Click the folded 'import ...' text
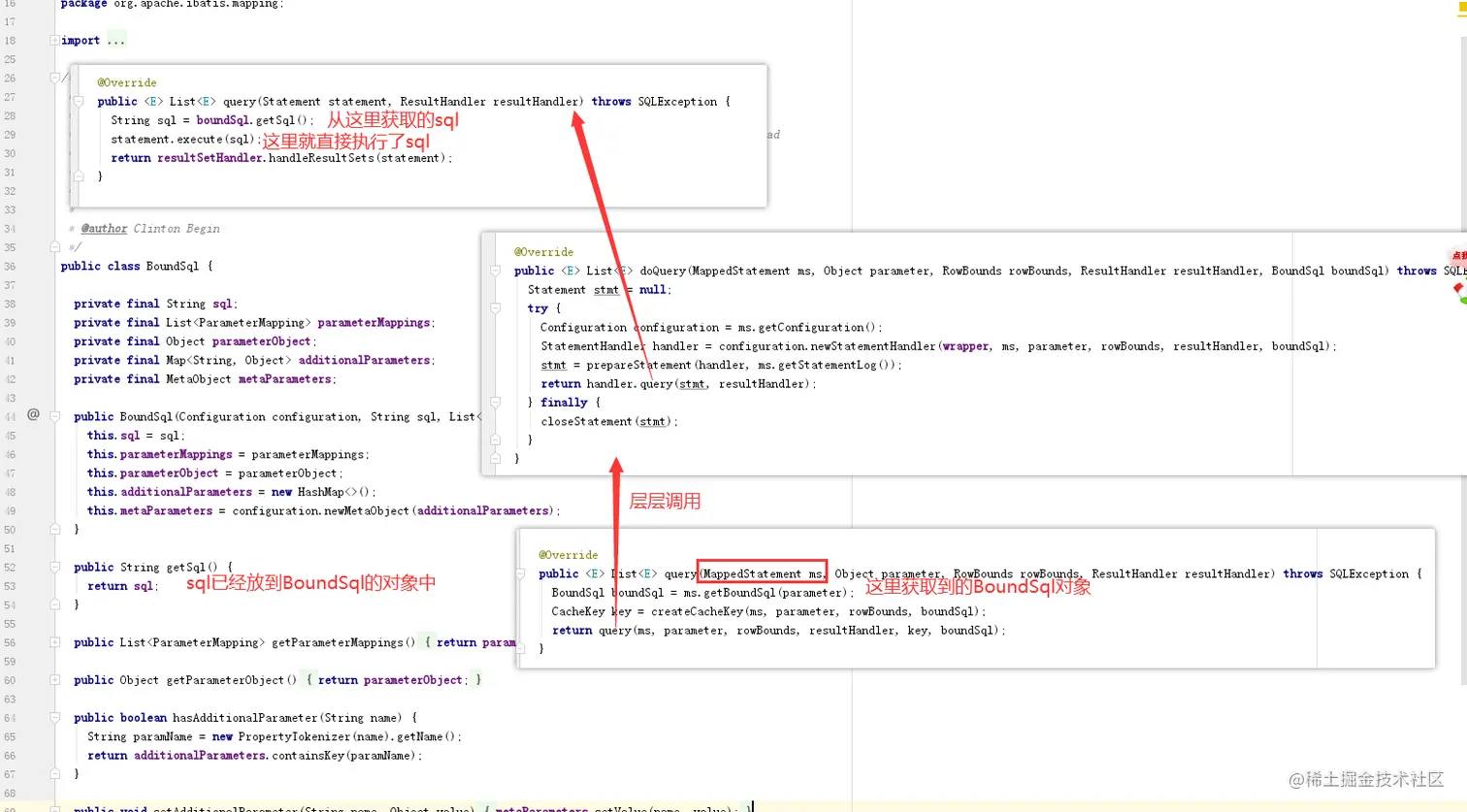1467x812 pixels. pyautogui.click(x=93, y=40)
